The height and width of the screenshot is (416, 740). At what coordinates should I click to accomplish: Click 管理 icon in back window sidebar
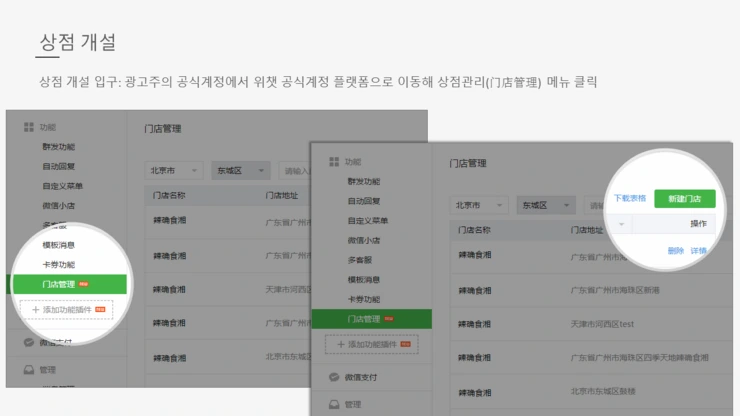[x=29, y=370]
